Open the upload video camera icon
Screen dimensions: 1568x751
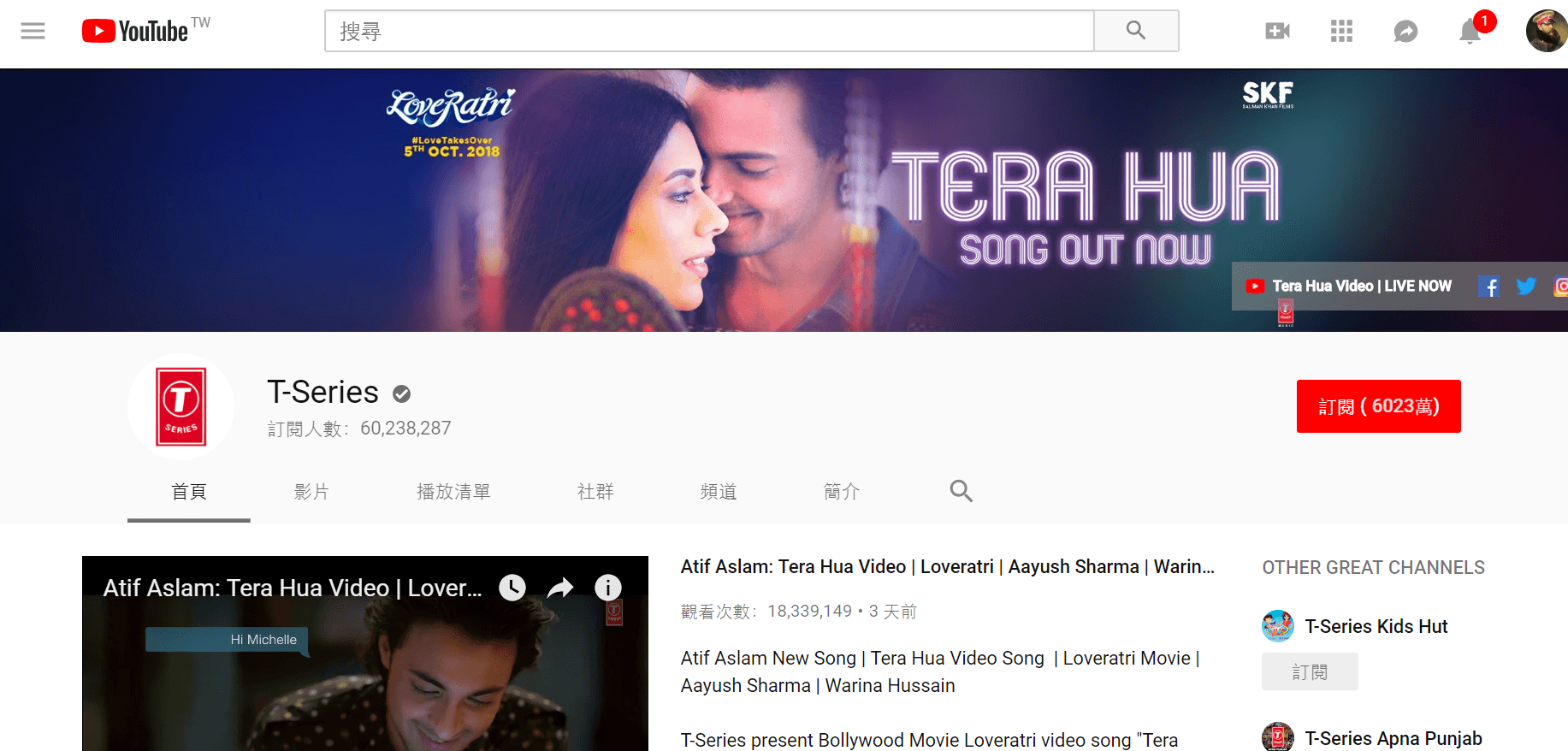coord(1277,32)
